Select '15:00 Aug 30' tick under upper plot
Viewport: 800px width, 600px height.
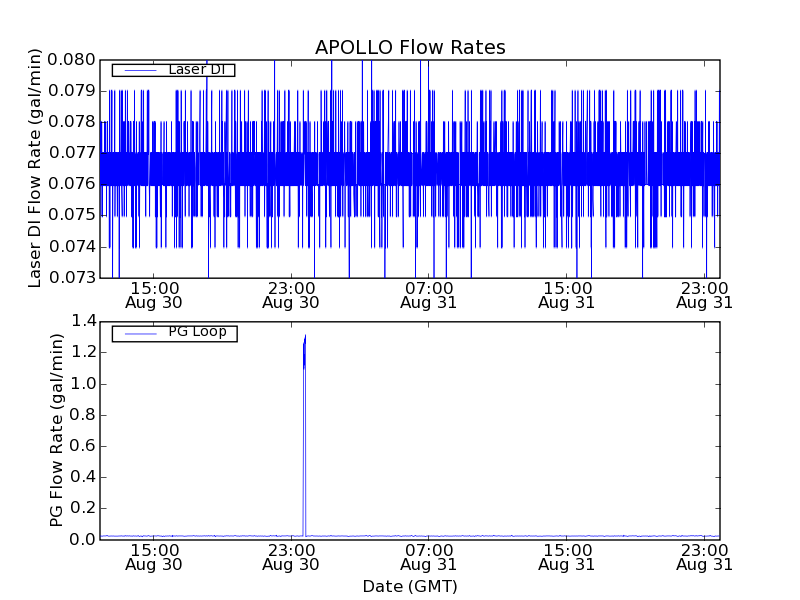pos(153,294)
